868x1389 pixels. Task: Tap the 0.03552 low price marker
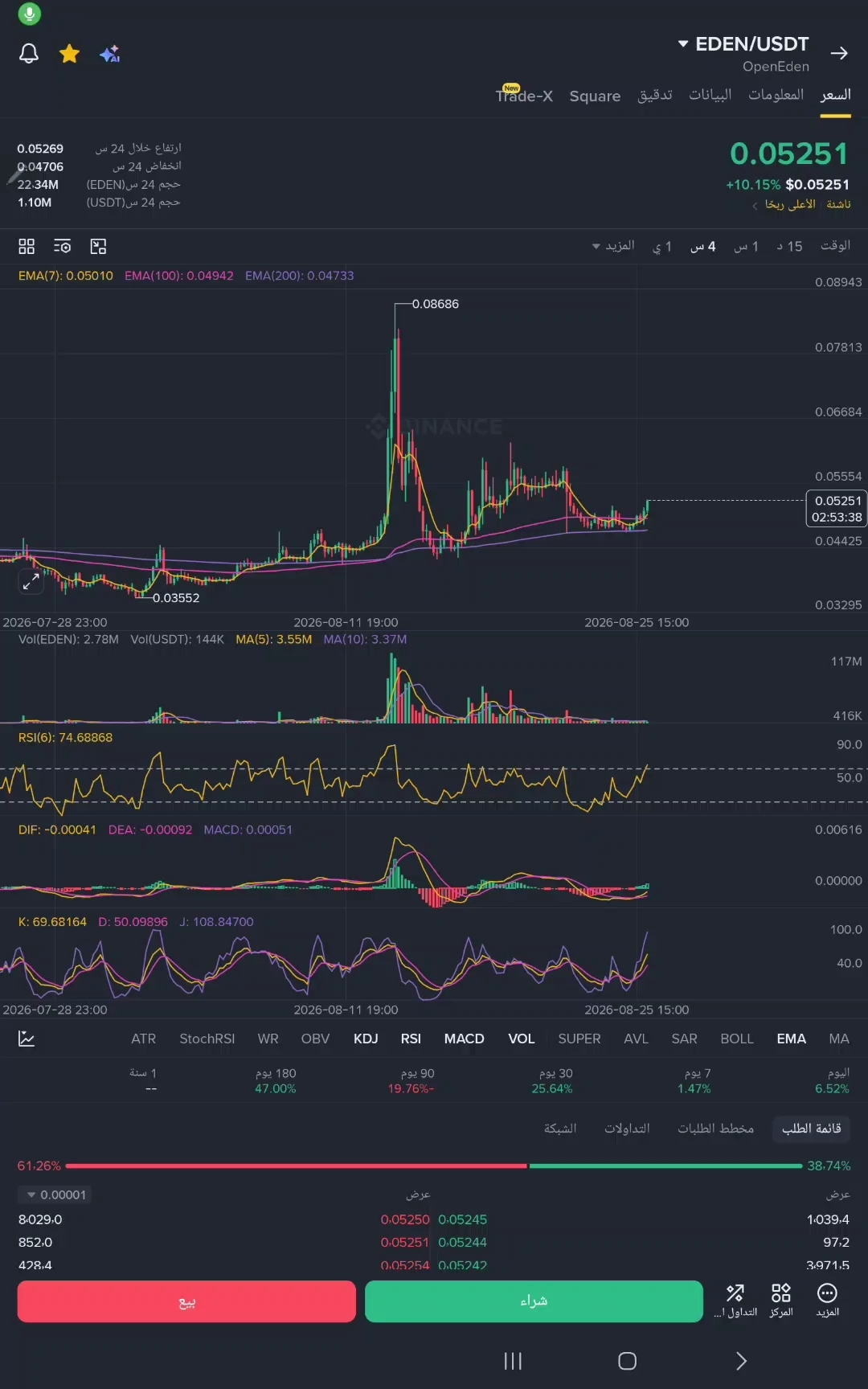tap(176, 598)
